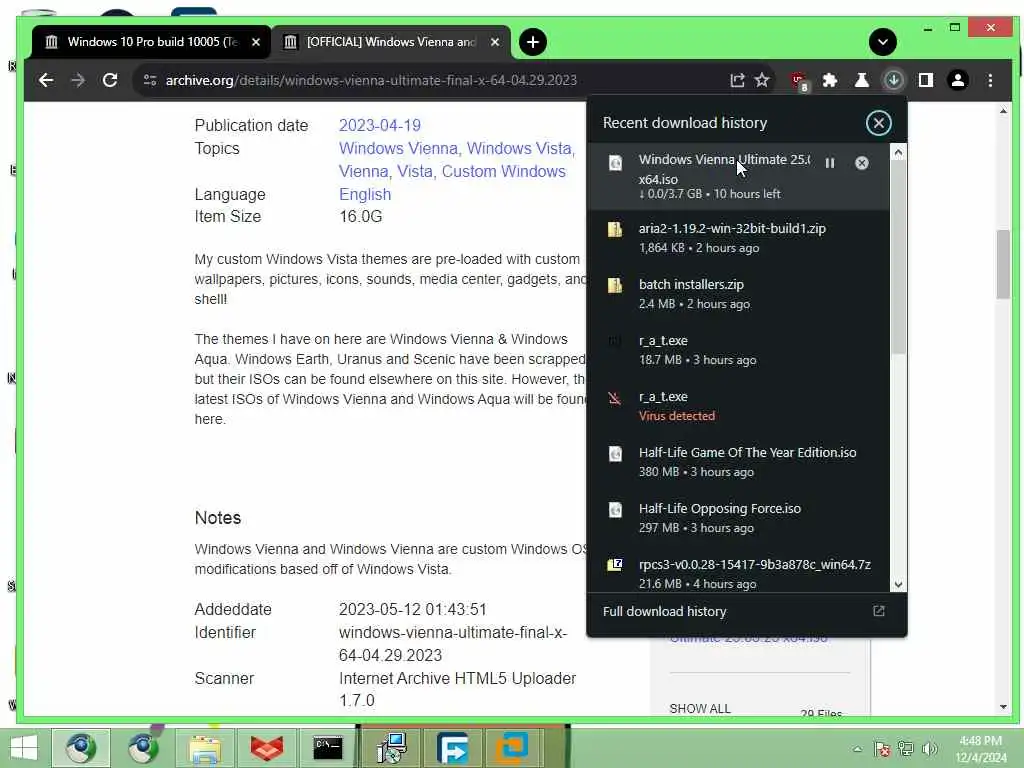The height and width of the screenshot is (768, 1024).
Task: Open the Custom Windows topic link
Action: coord(504,172)
